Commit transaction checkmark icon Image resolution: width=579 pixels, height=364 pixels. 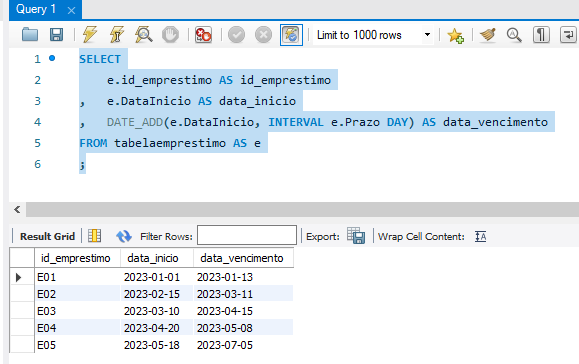pyautogui.click(x=236, y=35)
